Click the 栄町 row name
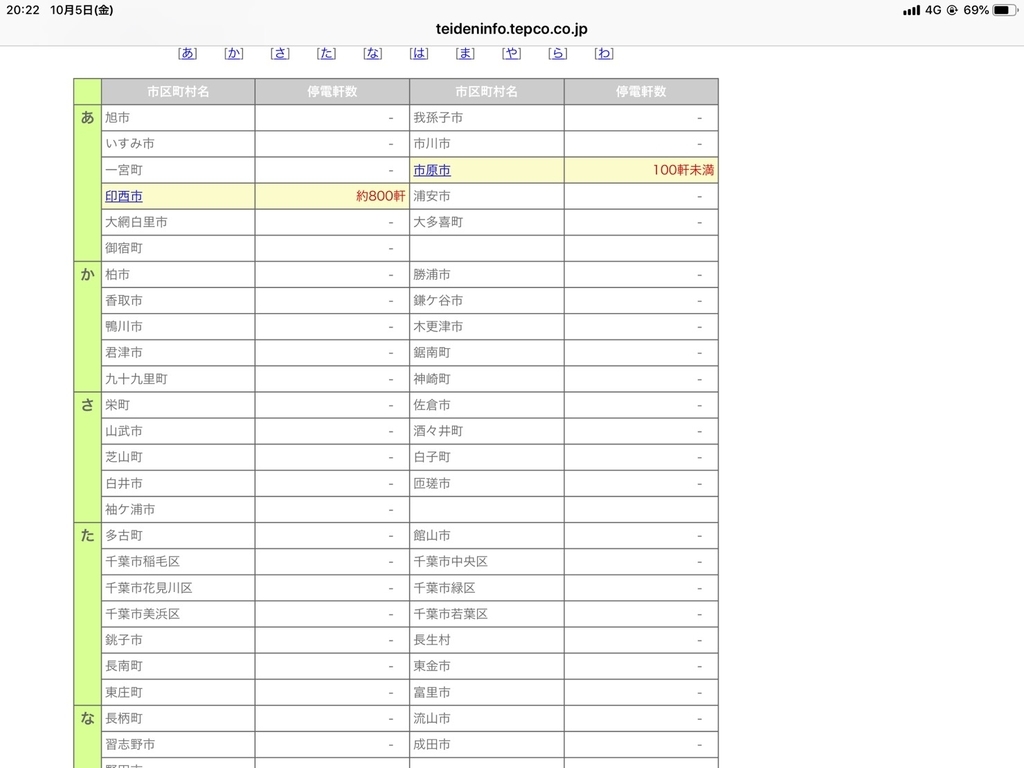The height and width of the screenshot is (768, 1024). click(118, 405)
